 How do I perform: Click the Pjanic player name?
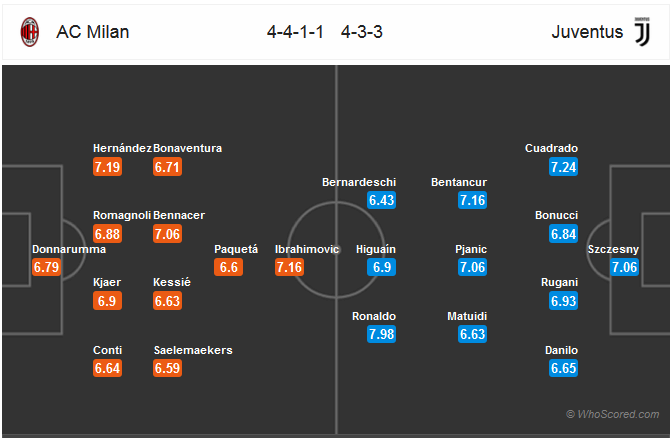(x=471, y=249)
